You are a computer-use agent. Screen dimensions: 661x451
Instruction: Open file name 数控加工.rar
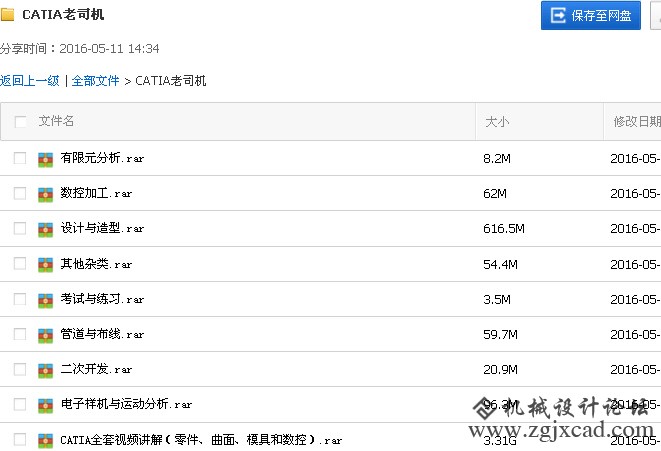tap(96, 193)
